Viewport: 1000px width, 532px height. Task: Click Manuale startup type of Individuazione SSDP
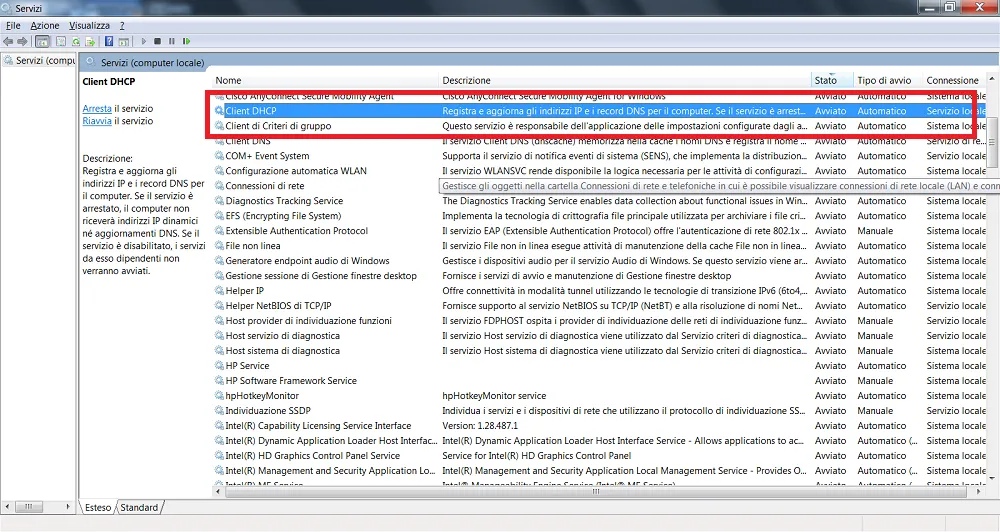[x=875, y=411]
